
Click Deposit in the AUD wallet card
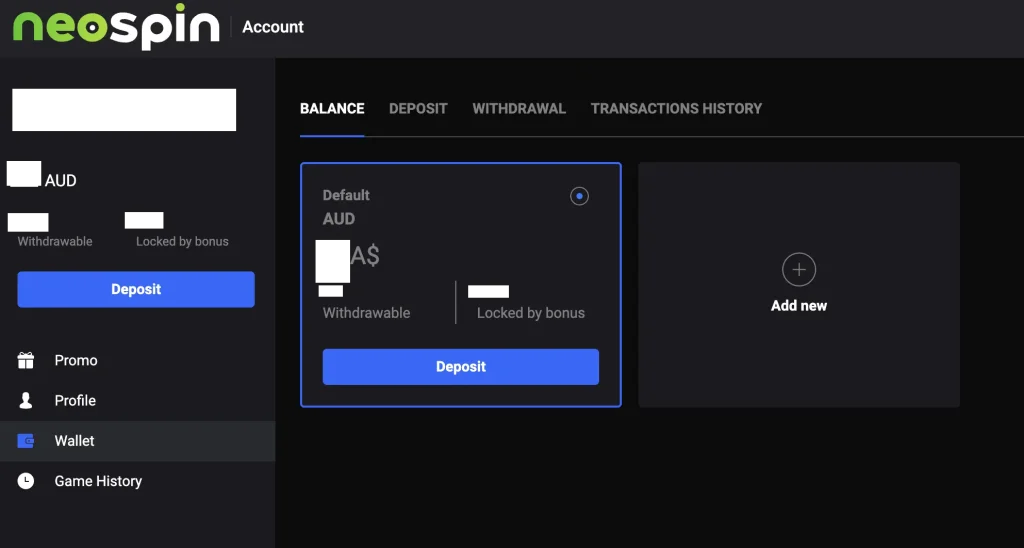coord(460,366)
